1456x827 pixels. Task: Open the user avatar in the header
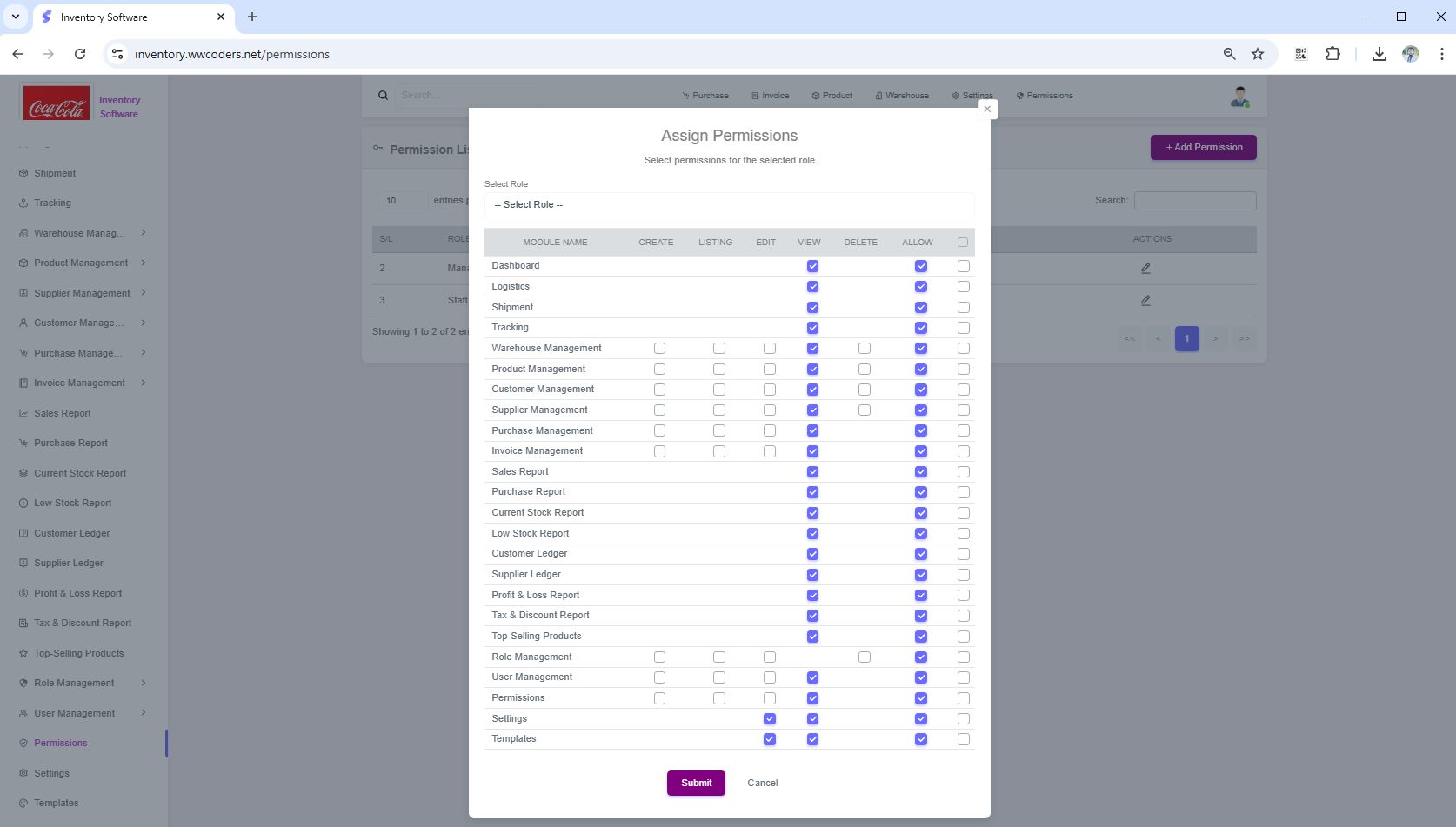coord(1240,97)
